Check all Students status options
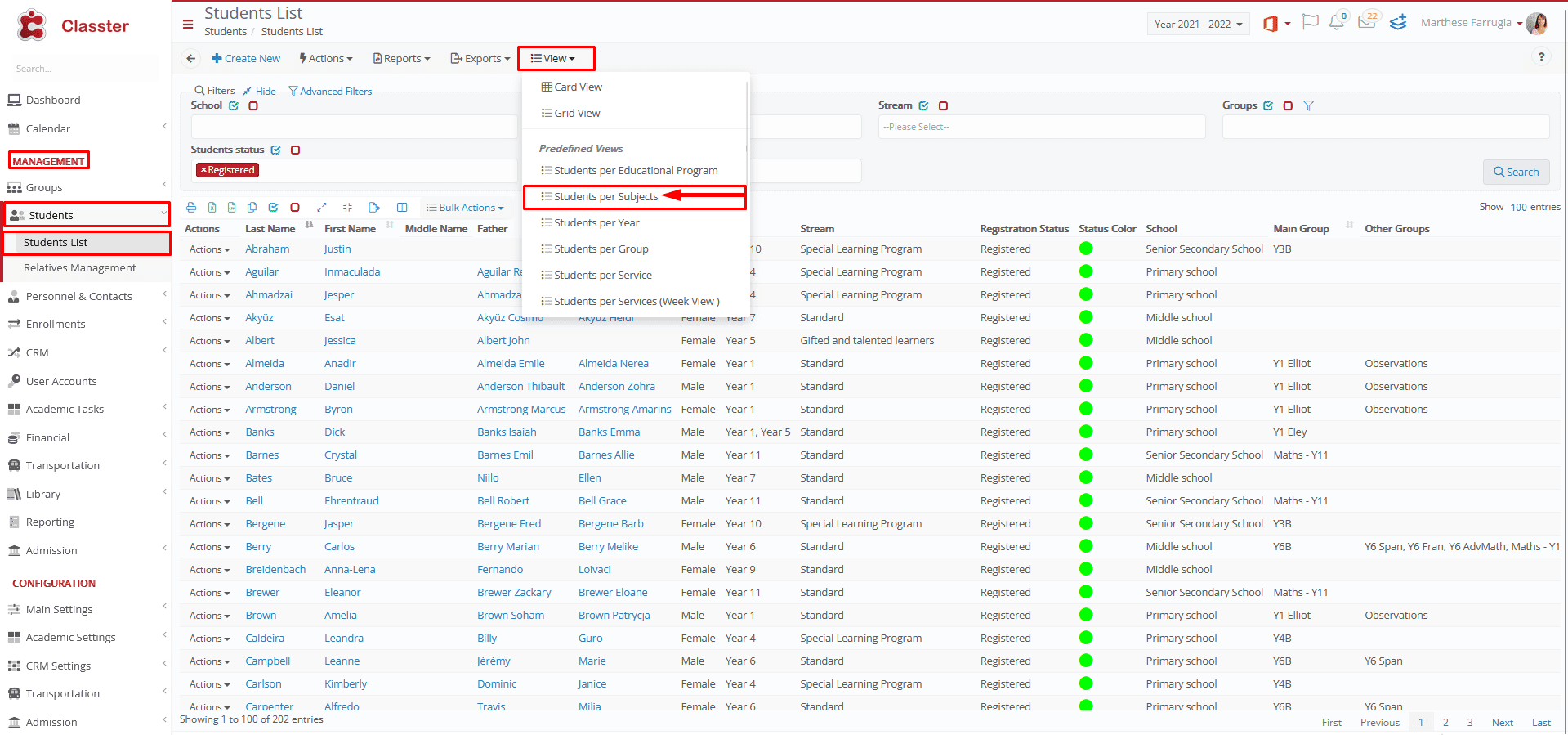Screen dimensions: 1568x735 tap(275, 150)
